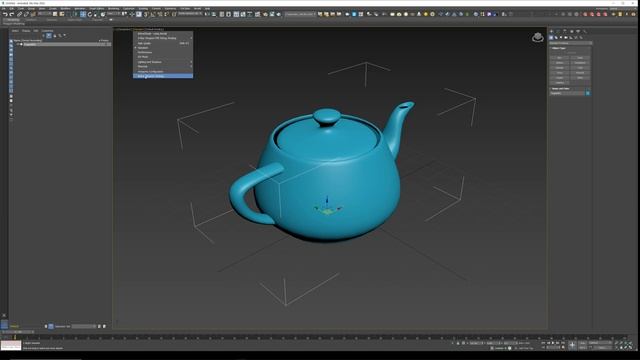Click the Cylinder primitive button

pyautogui.click(x=560, y=67)
